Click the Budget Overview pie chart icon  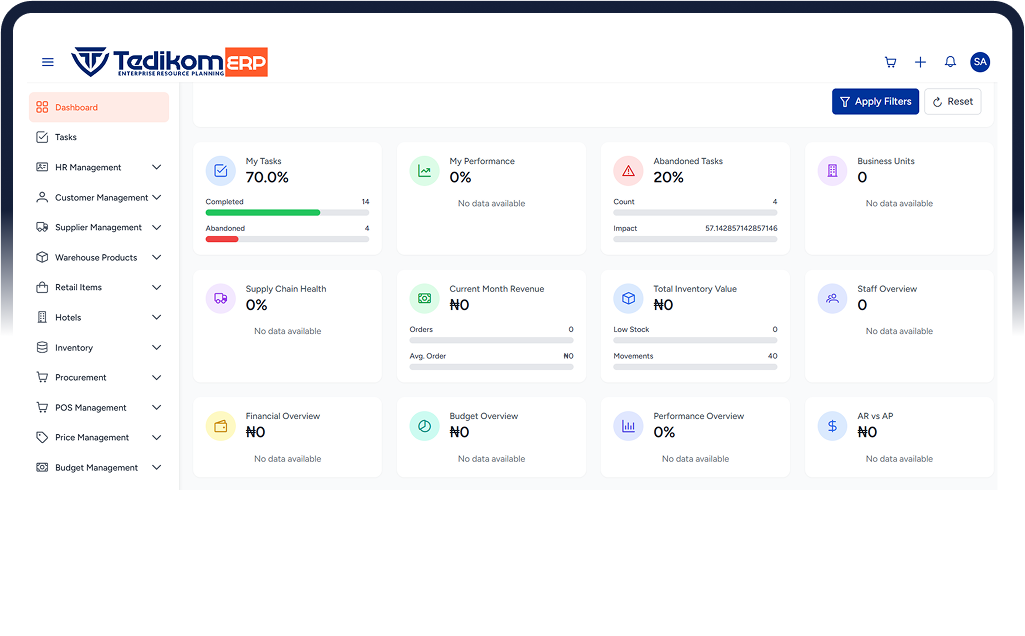pos(424,426)
